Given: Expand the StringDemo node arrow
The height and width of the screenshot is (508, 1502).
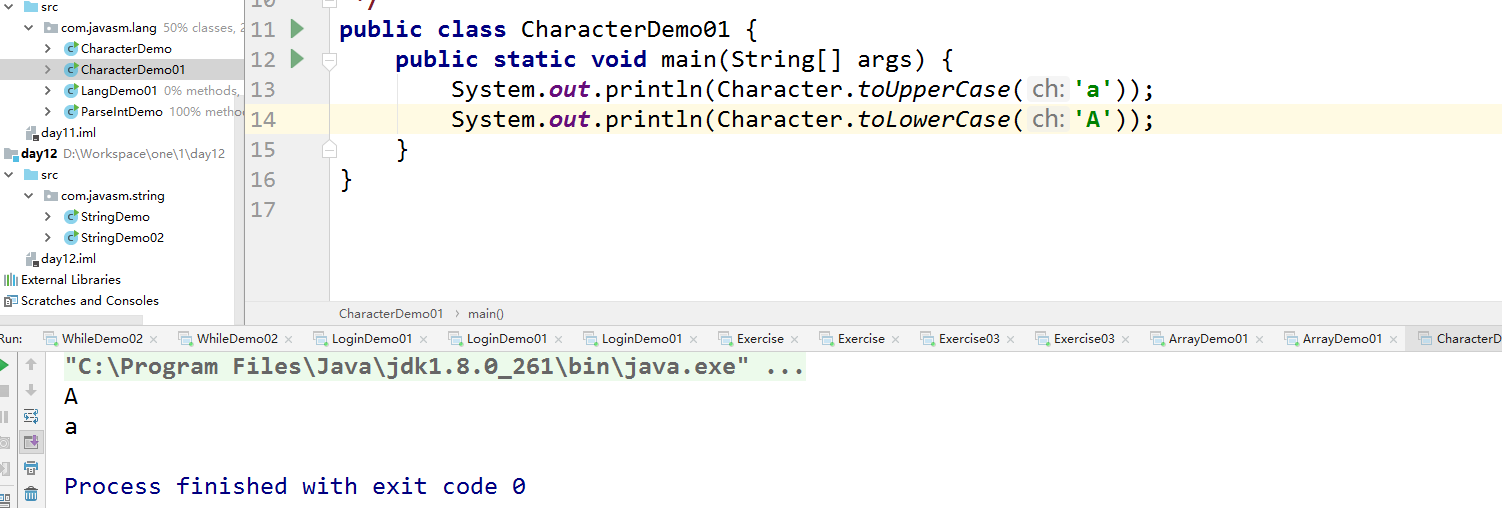Looking at the screenshot, I should 48,217.
